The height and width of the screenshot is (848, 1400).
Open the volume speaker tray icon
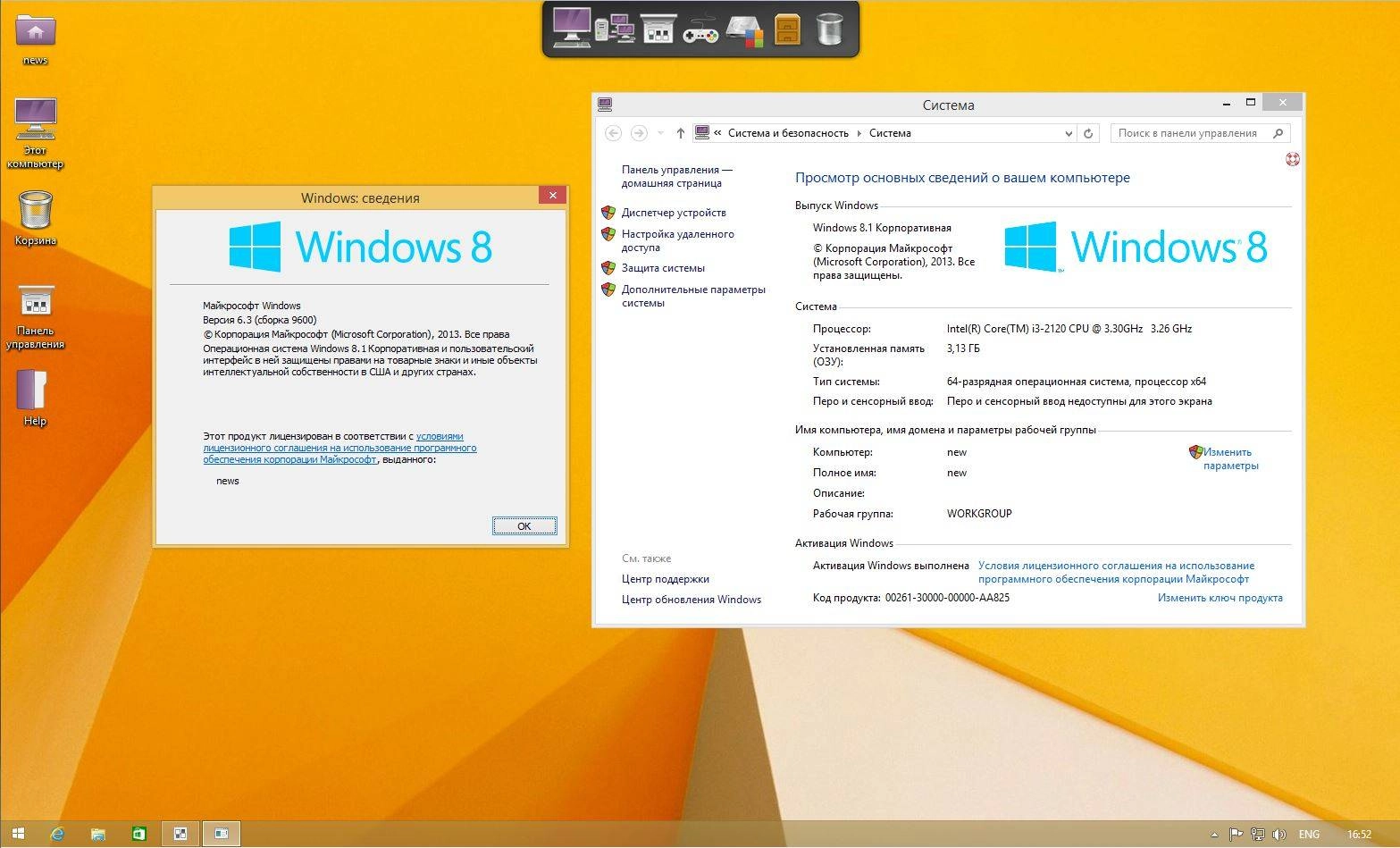click(x=1280, y=835)
